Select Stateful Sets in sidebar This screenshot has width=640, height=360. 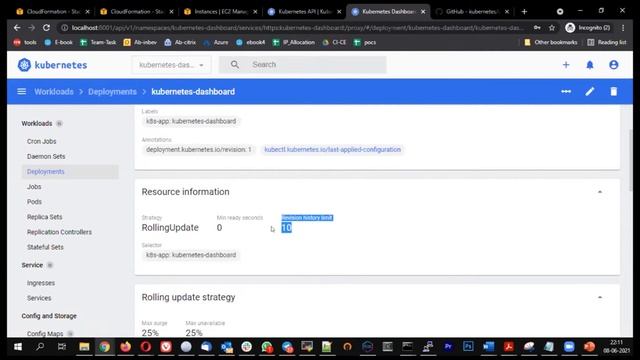pyautogui.click(x=45, y=247)
